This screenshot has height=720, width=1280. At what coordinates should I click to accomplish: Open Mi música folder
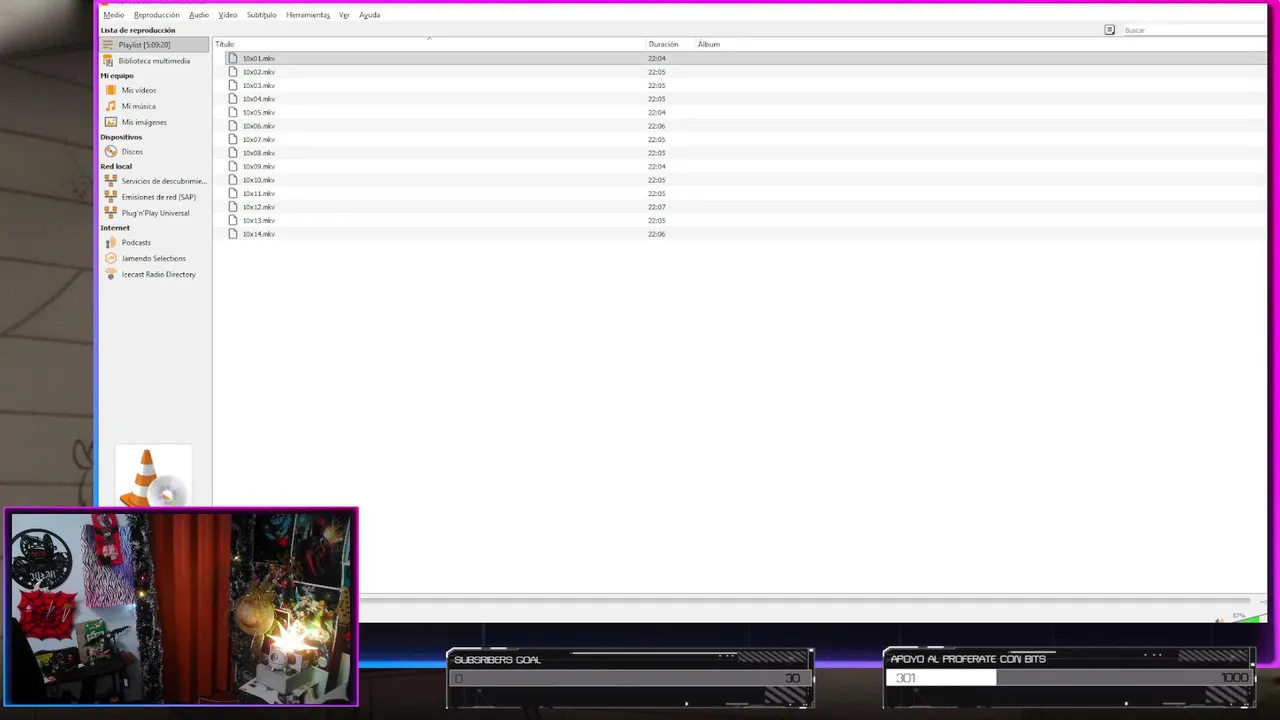pyautogui.click(x=138, y=106)
